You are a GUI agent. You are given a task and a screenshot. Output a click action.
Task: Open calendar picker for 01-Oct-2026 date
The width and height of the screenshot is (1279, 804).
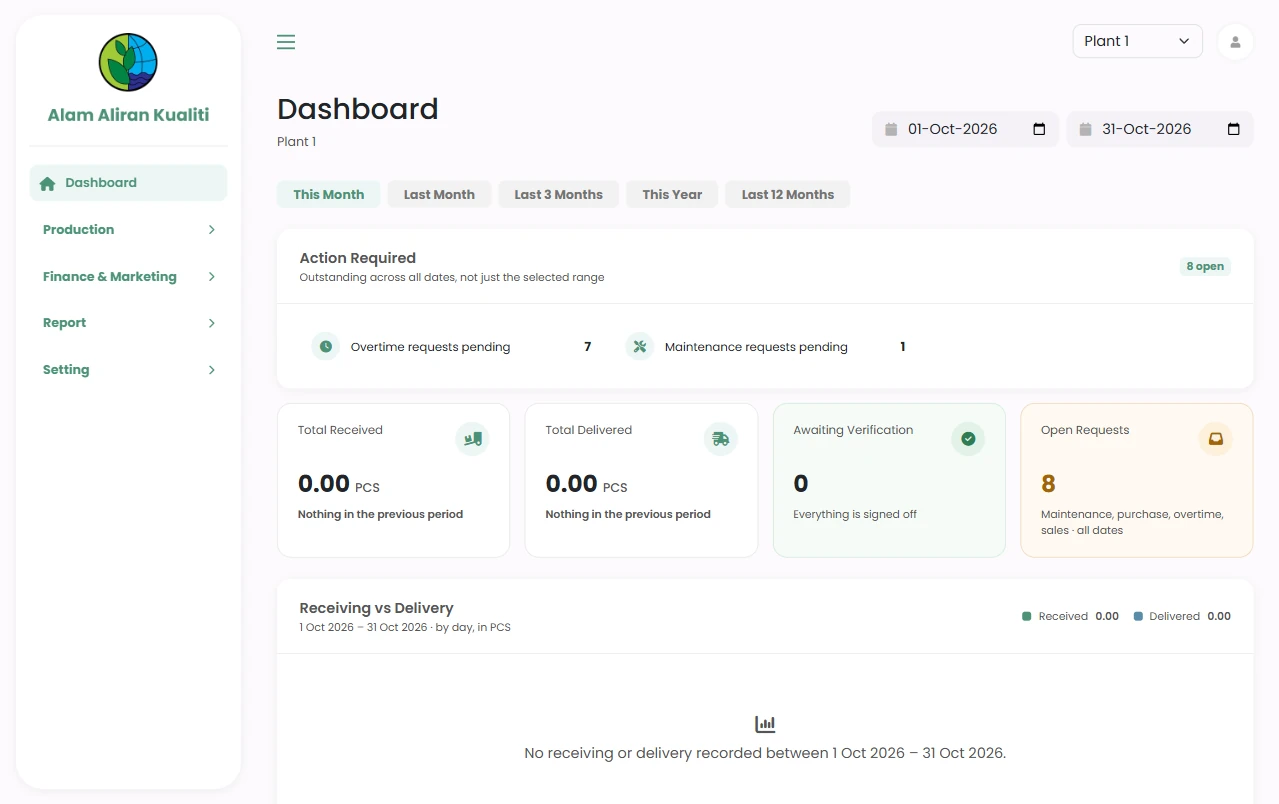tap(1039, 129)
